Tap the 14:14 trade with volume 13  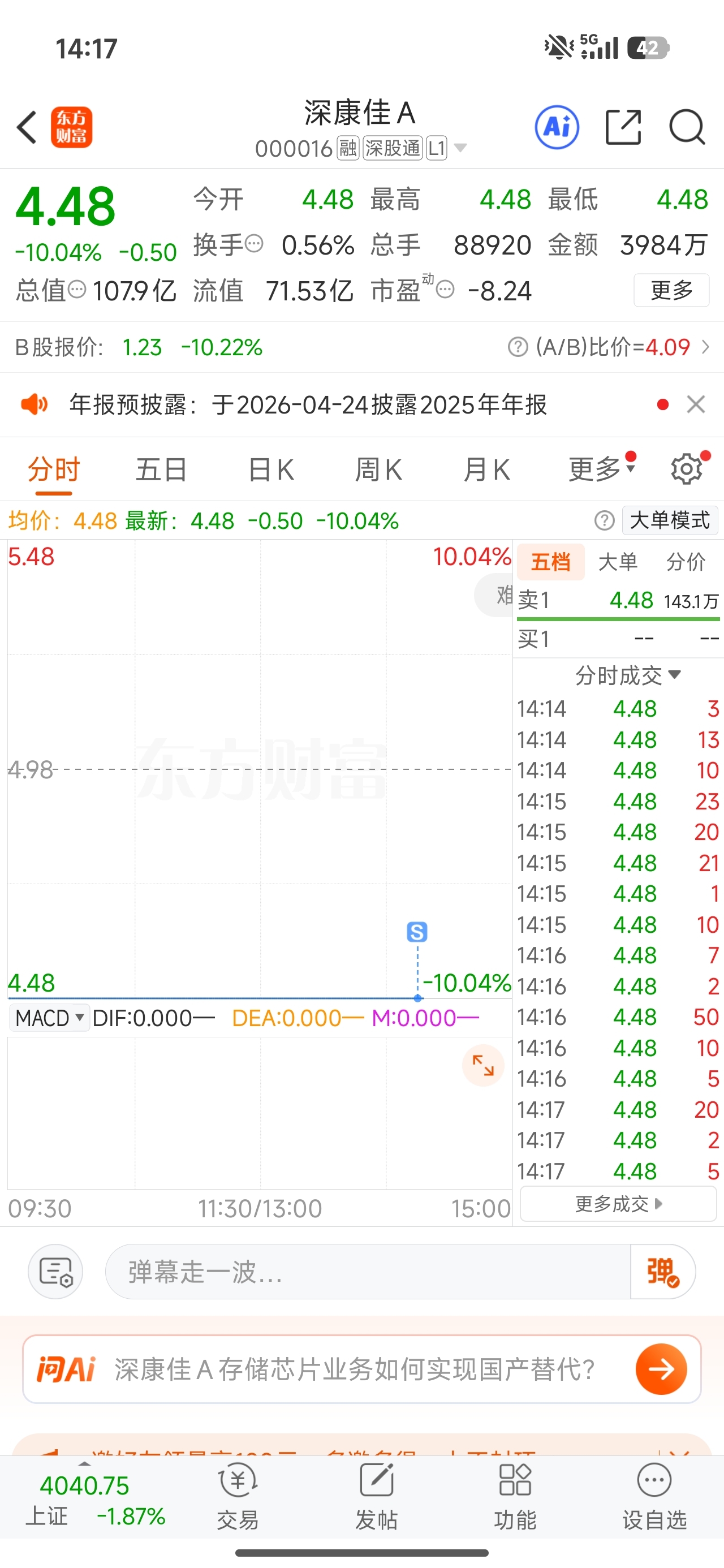(618, 739)
